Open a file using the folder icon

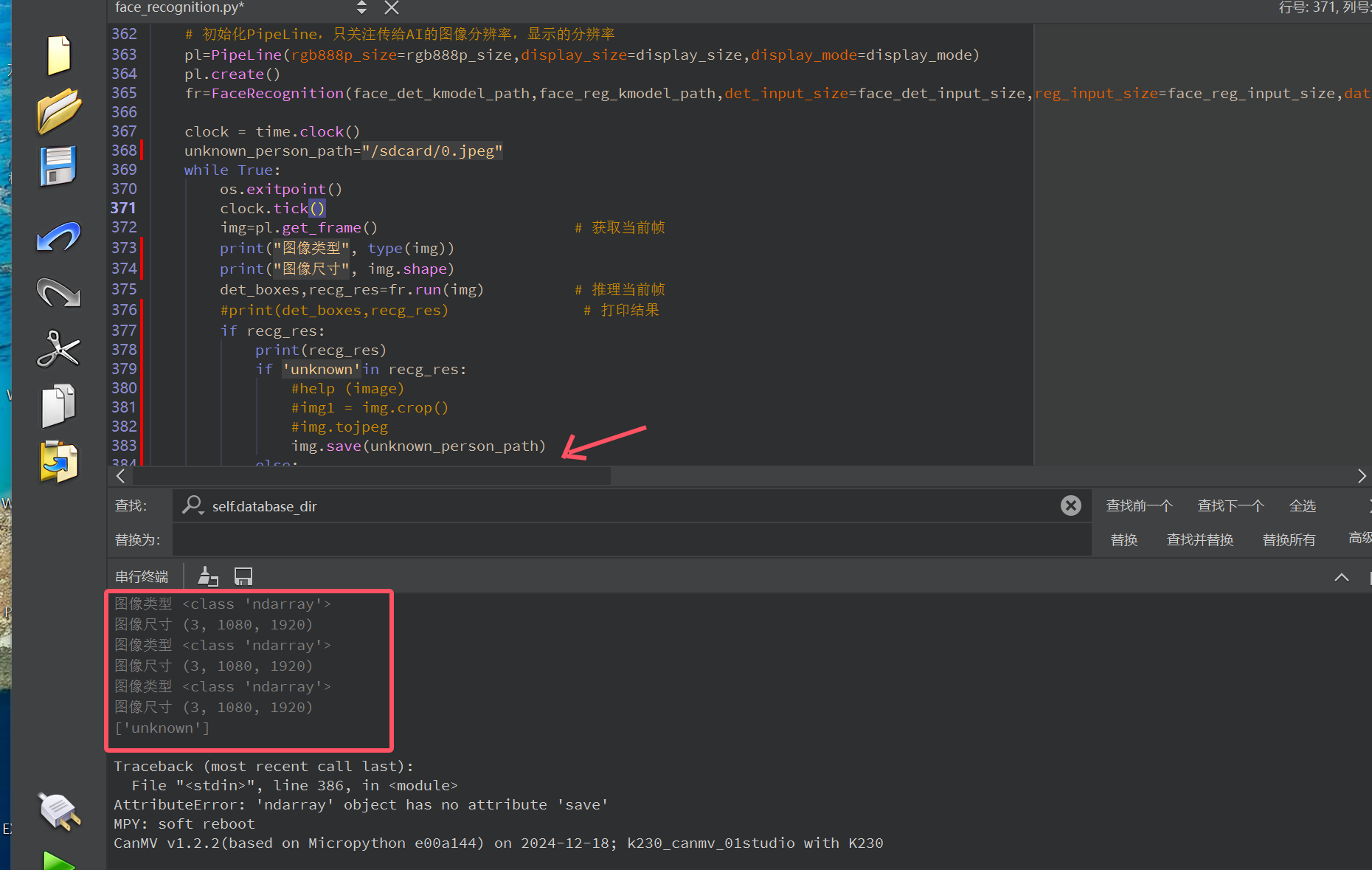[58, 111]
